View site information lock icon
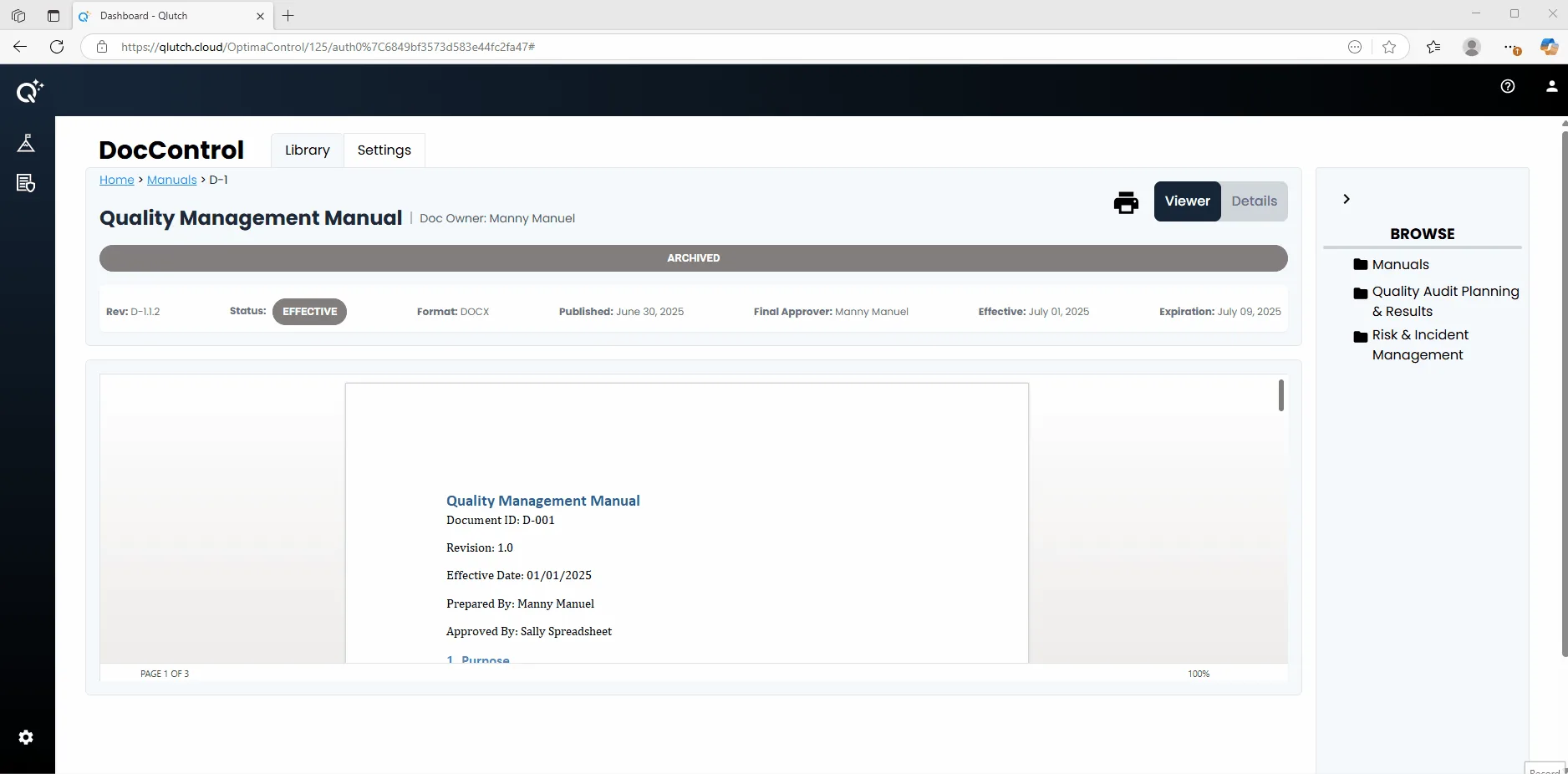The width and height of the screenshot is (1568, 774). click(x=102, y=47)
